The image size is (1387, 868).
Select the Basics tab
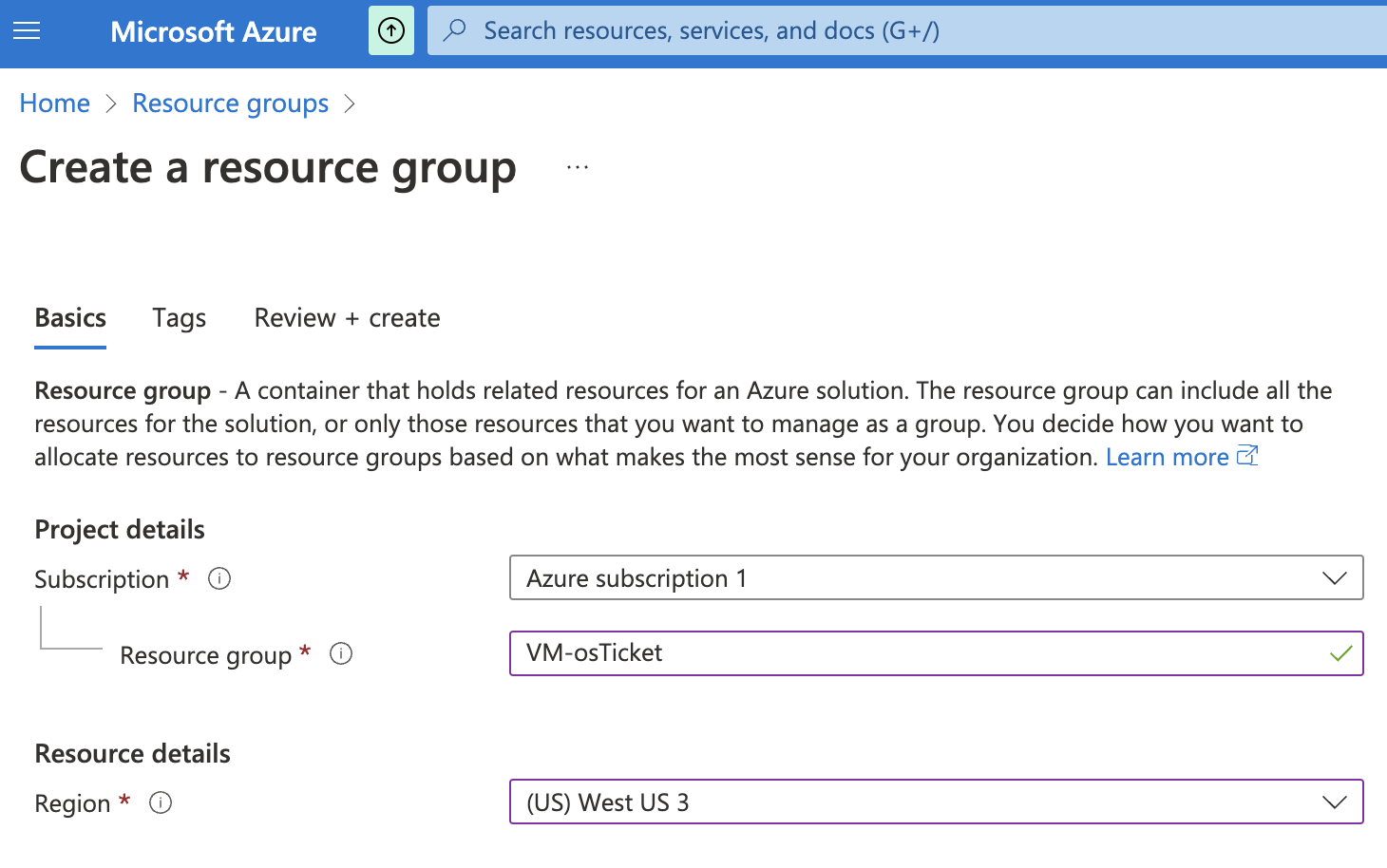70,318
